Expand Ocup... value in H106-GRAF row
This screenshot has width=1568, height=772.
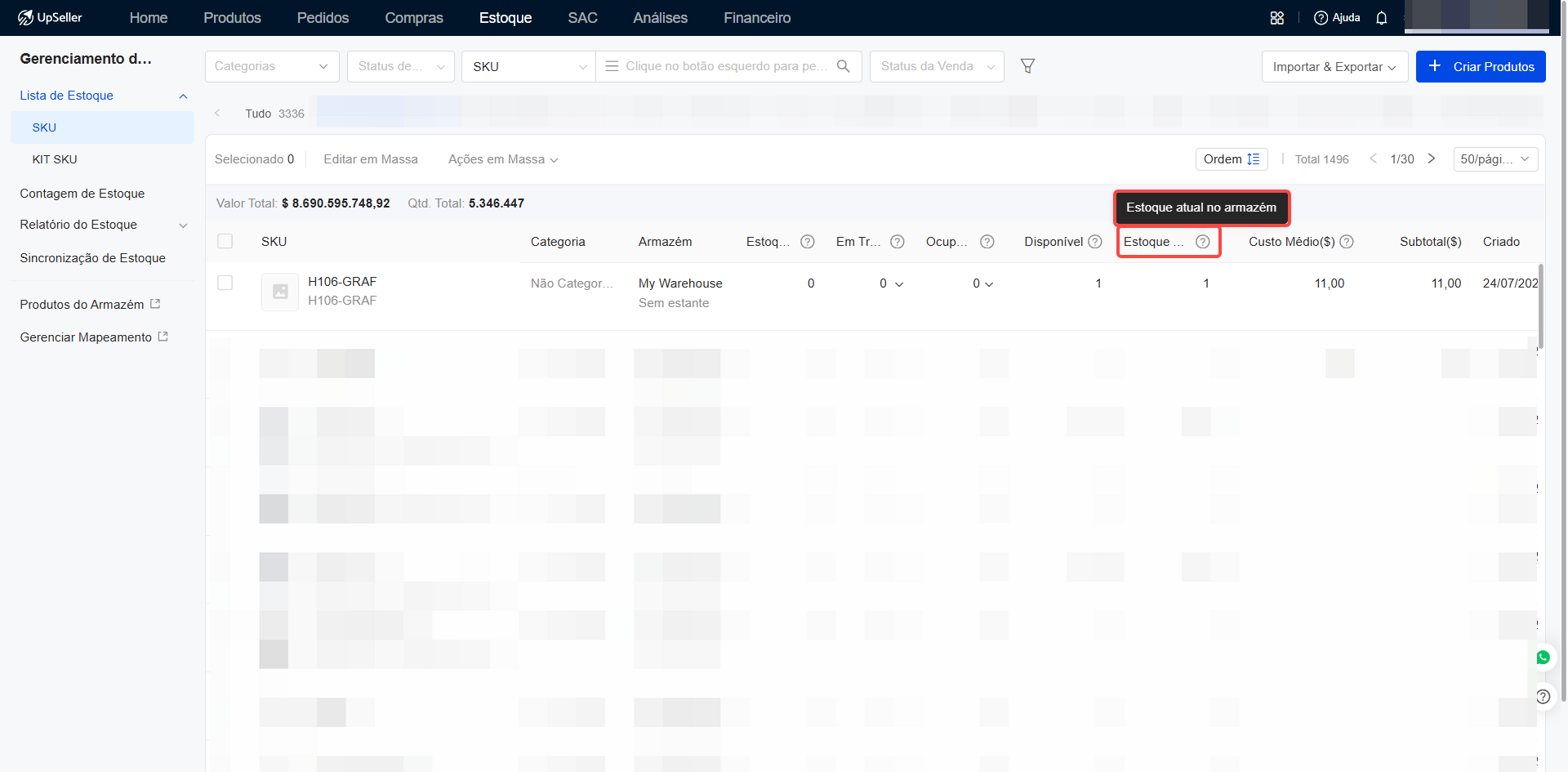(x=989, y=284)
